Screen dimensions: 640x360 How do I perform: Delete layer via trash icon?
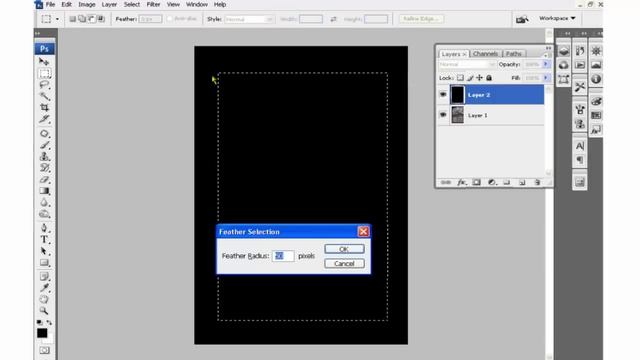coord(538,182)
